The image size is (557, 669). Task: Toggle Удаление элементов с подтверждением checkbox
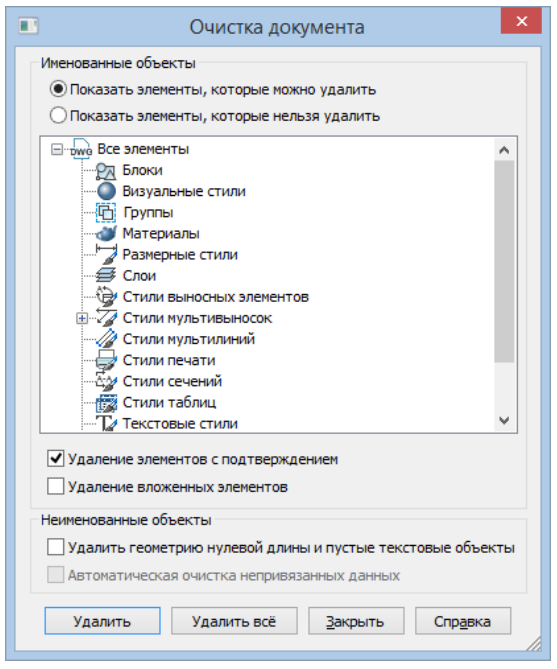(x=56, y=459)
